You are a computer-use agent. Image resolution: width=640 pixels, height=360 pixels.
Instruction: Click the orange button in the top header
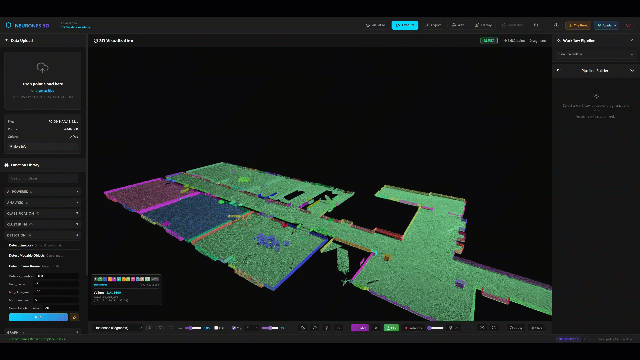578,25
